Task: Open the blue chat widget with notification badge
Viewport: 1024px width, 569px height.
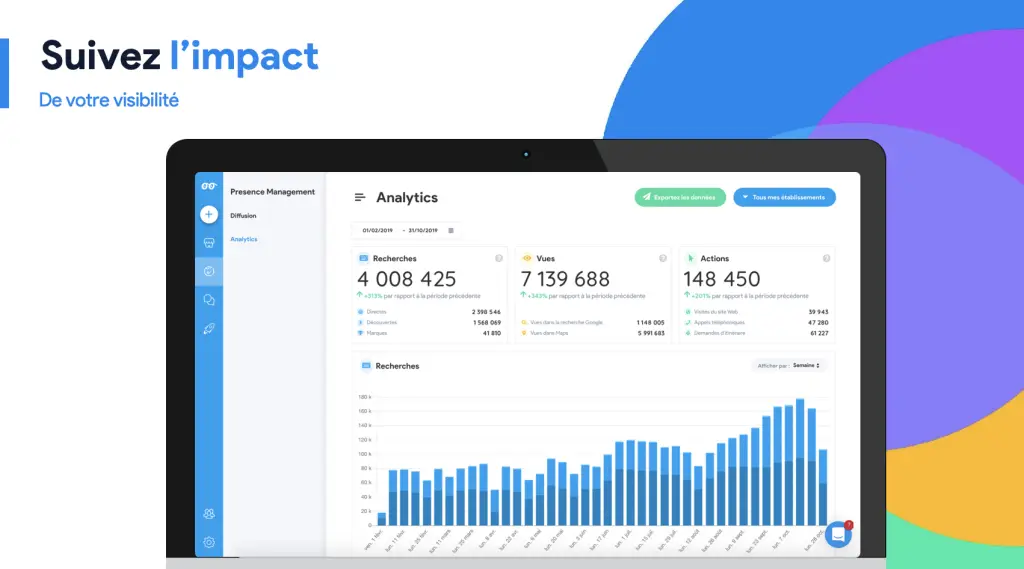Action: (x=838, y=535)
